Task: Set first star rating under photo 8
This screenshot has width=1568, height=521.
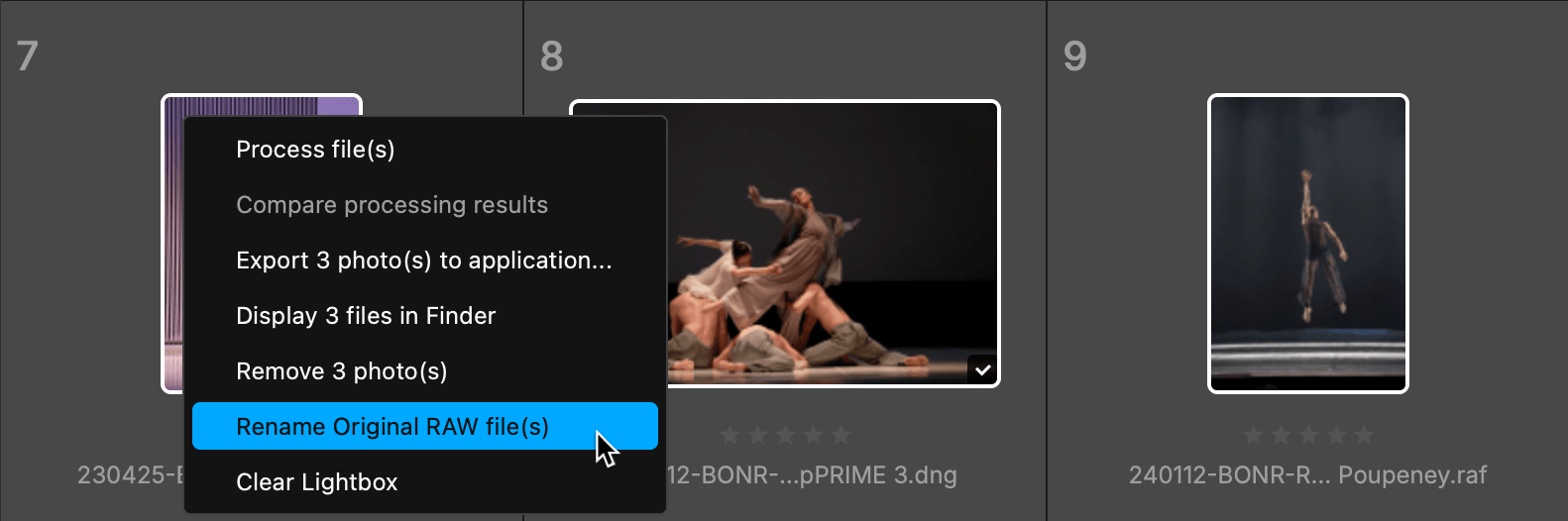Action: (730, 435)
